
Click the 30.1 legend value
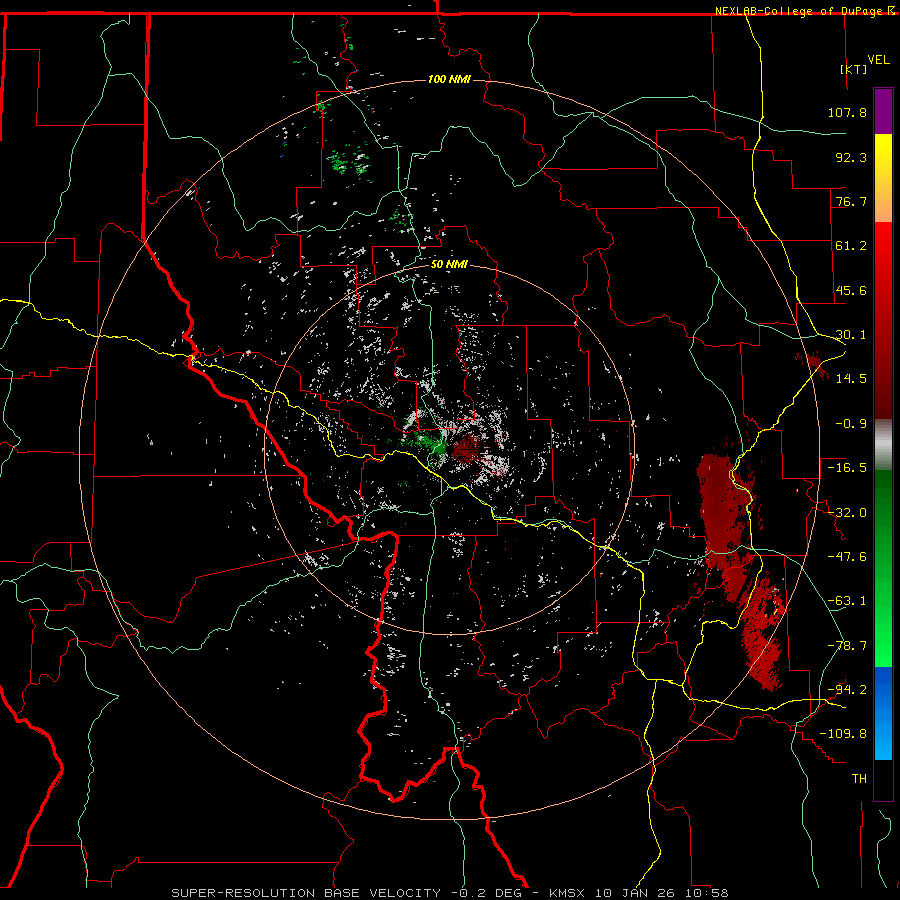851,334
